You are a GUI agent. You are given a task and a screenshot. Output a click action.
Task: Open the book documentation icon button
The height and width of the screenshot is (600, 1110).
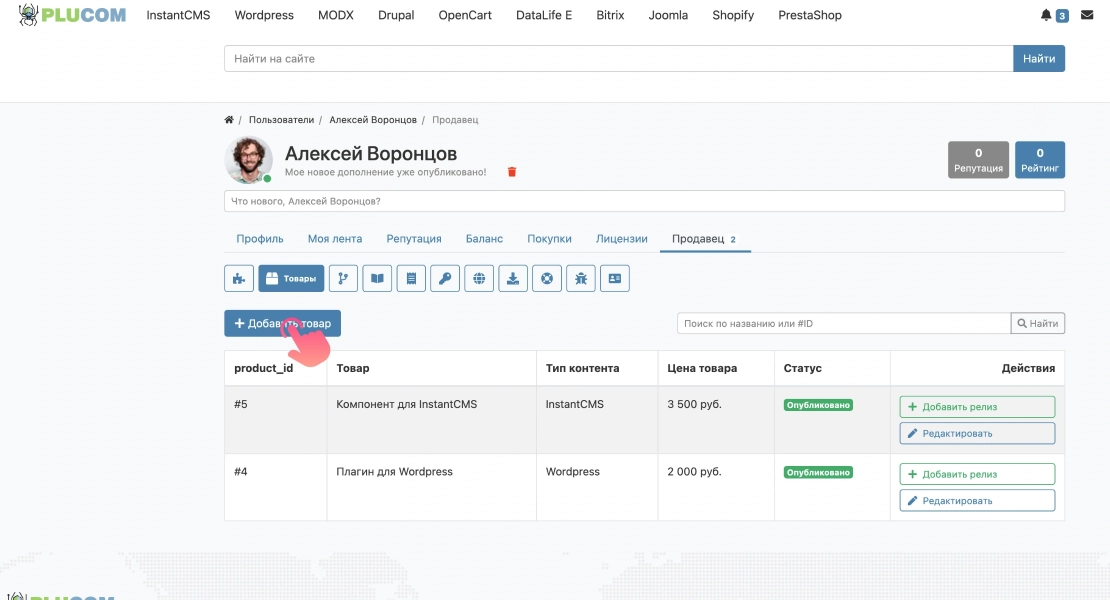tap(377, 278)
